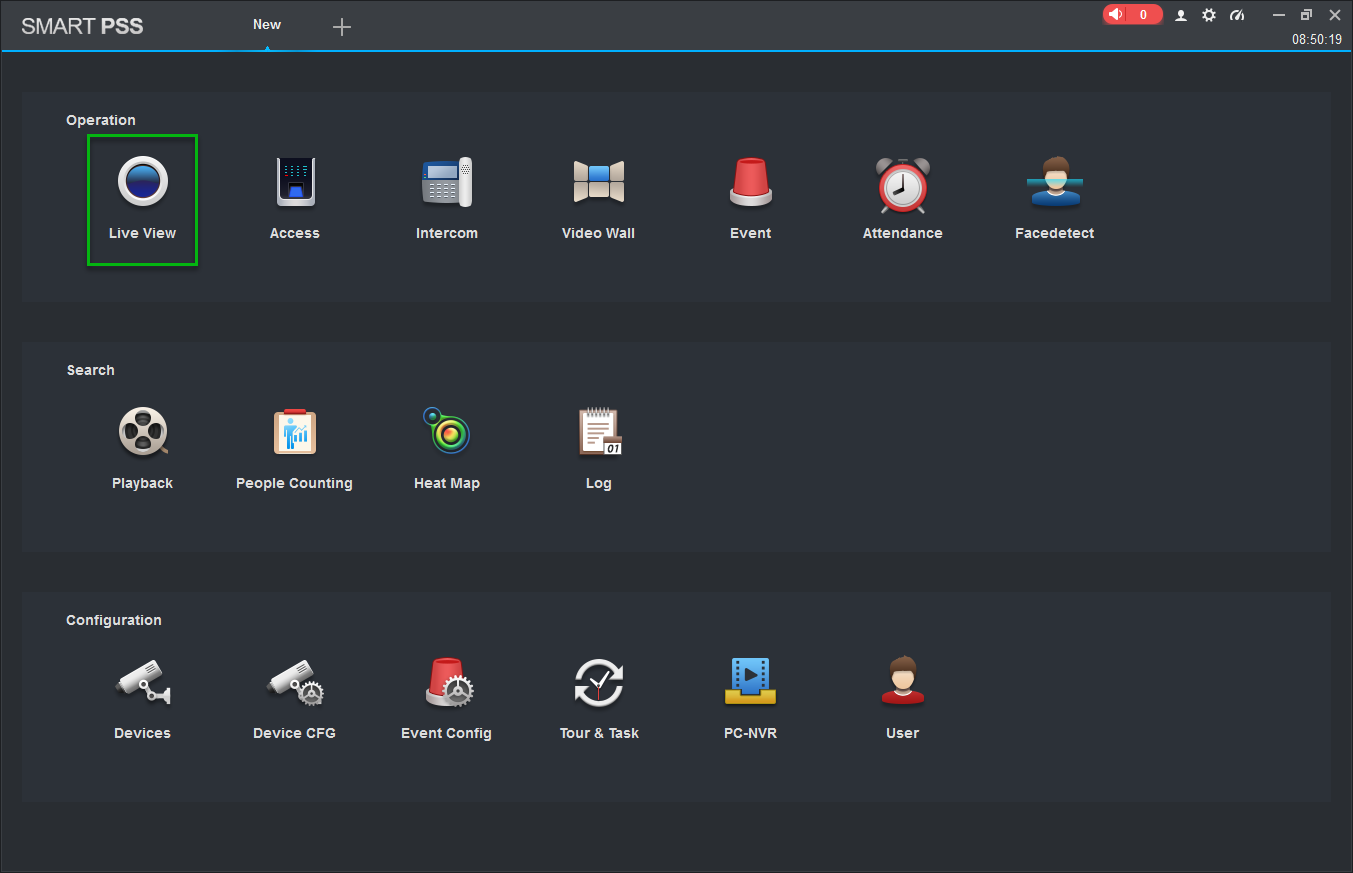This screenshot has height=873, width=1353.
Task: Click the SMART PSS logo
Action: (82, 26)
